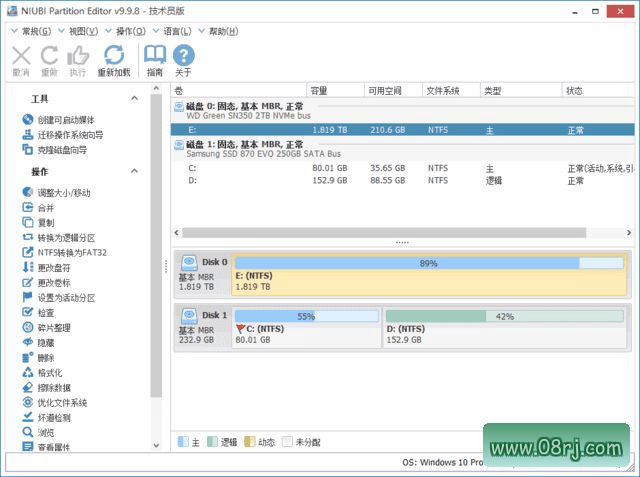Click the 重新加载 (Reload) icon
The image size is (640, 477).
(114, 55)
